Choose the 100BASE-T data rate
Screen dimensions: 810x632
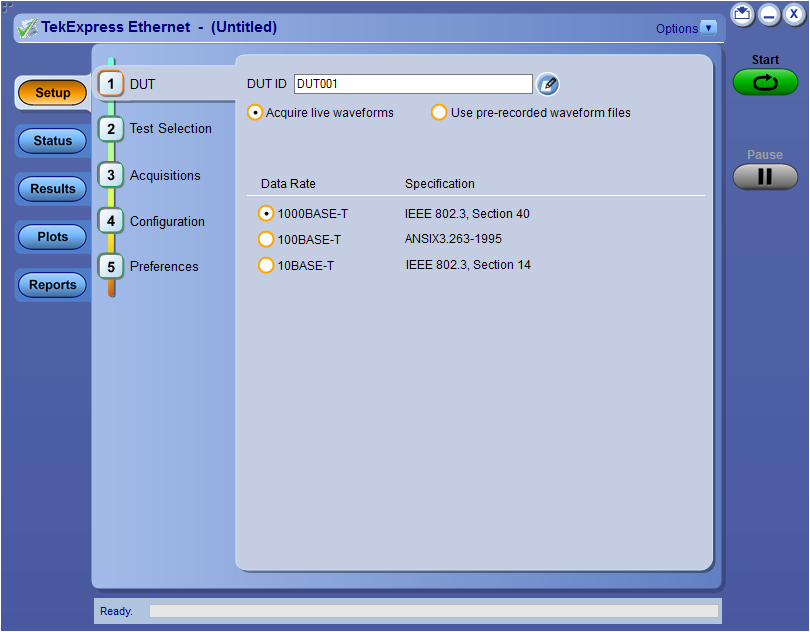pos(265,239)
